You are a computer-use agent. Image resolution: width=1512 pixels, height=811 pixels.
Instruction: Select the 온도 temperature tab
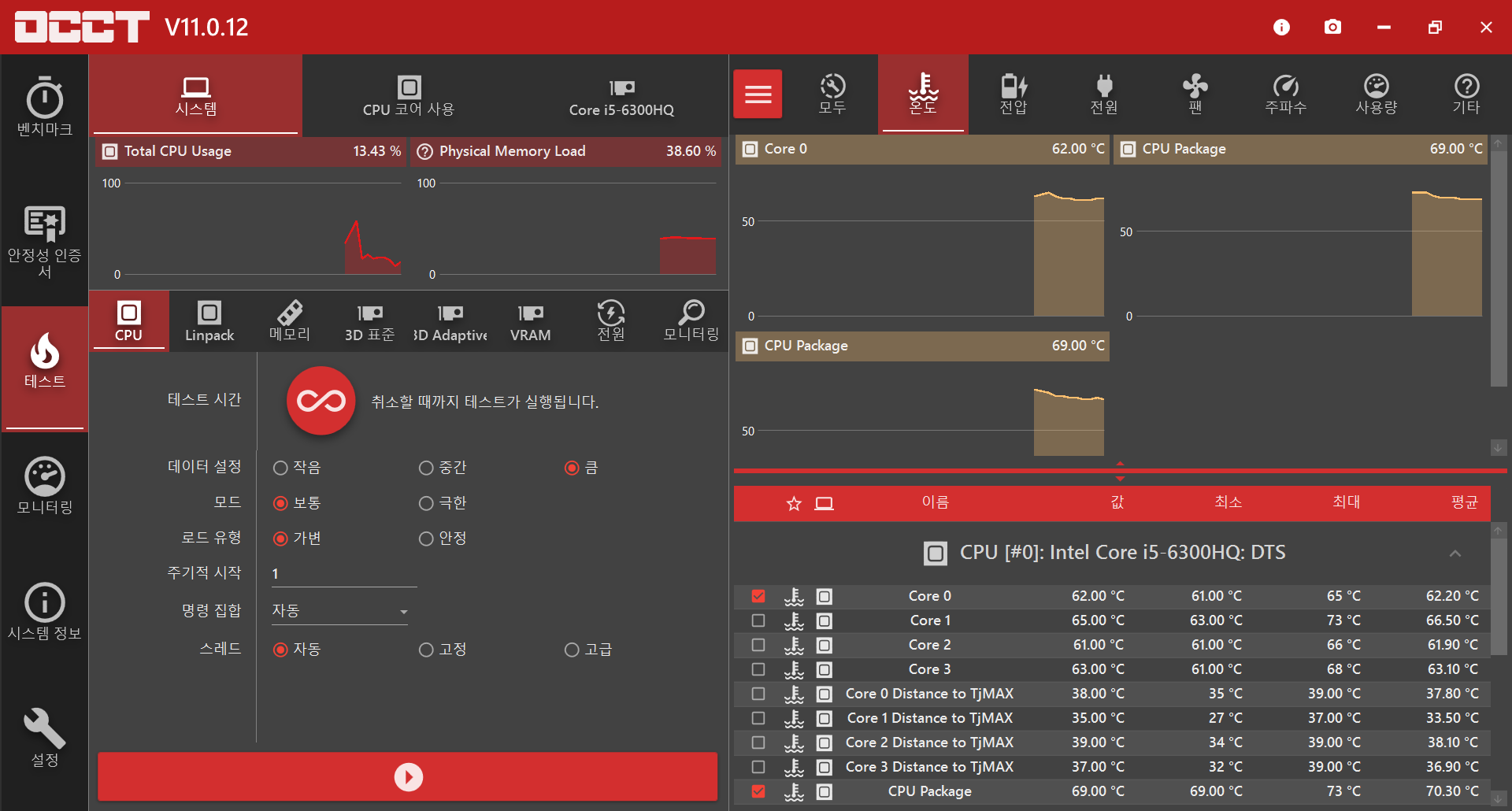point(923,94)
